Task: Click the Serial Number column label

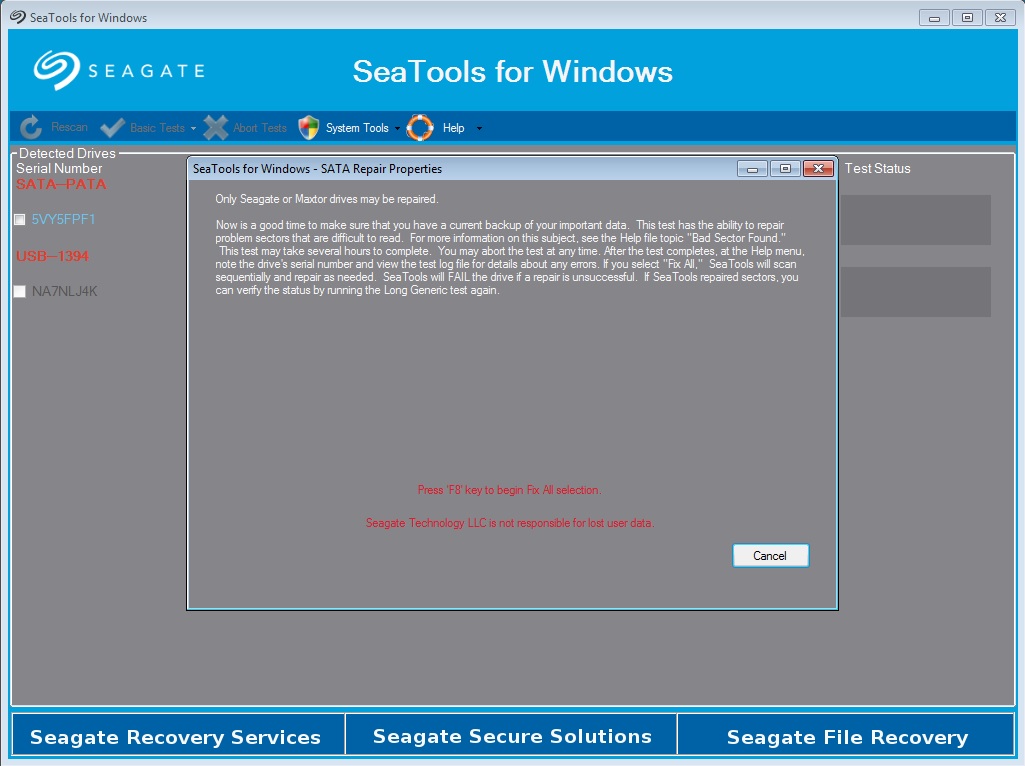Action: 59,169
